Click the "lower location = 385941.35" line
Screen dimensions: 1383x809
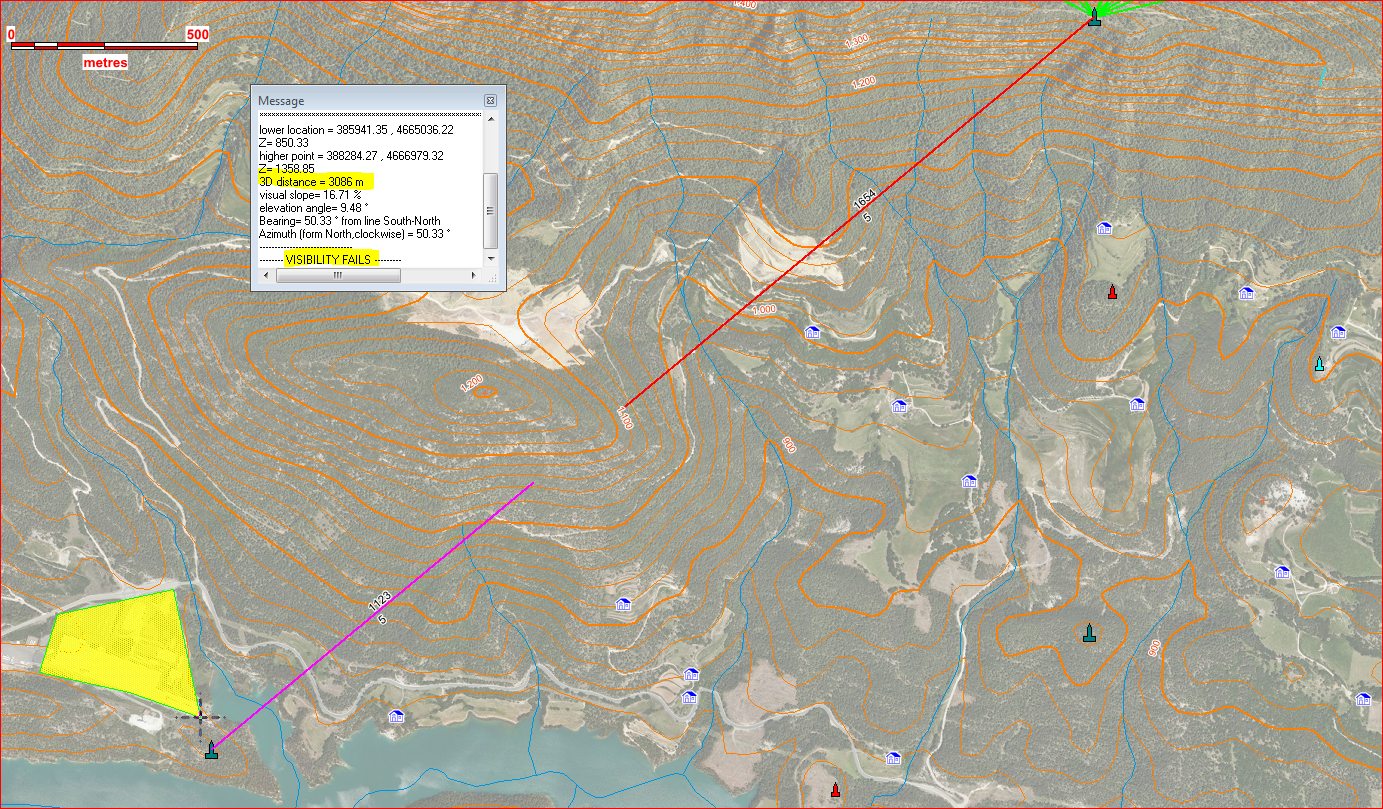356,130
